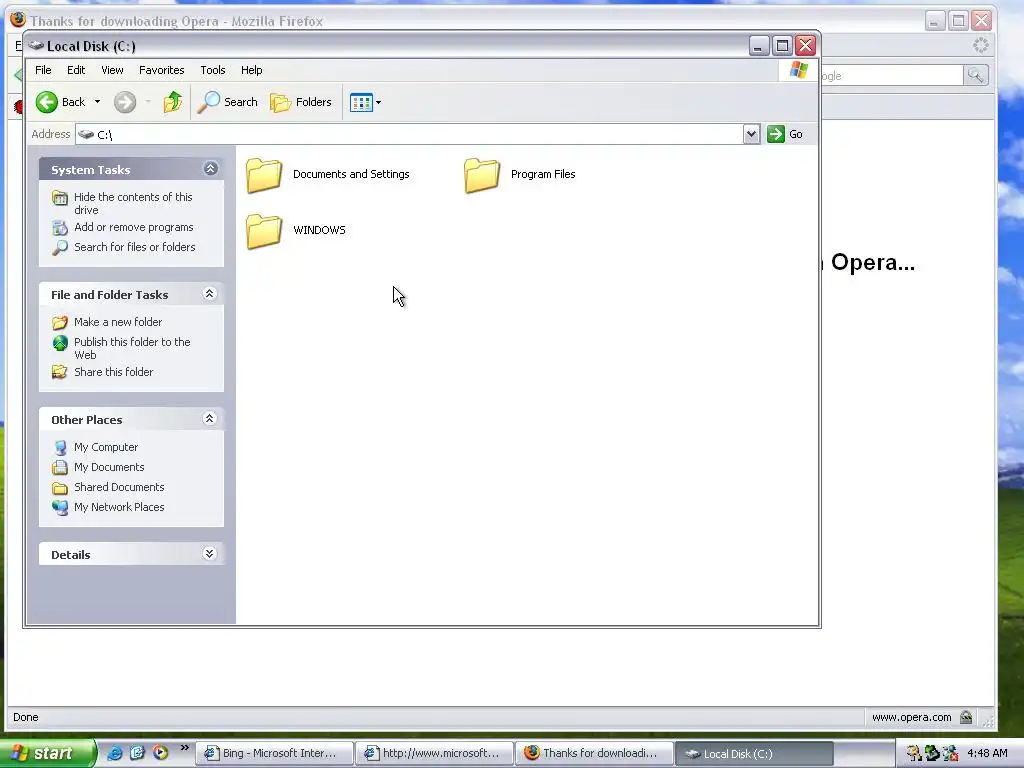The width and height of the screenshot is (1024, 768).
Task: Open the File menu
Action: (x=43, y=70)
